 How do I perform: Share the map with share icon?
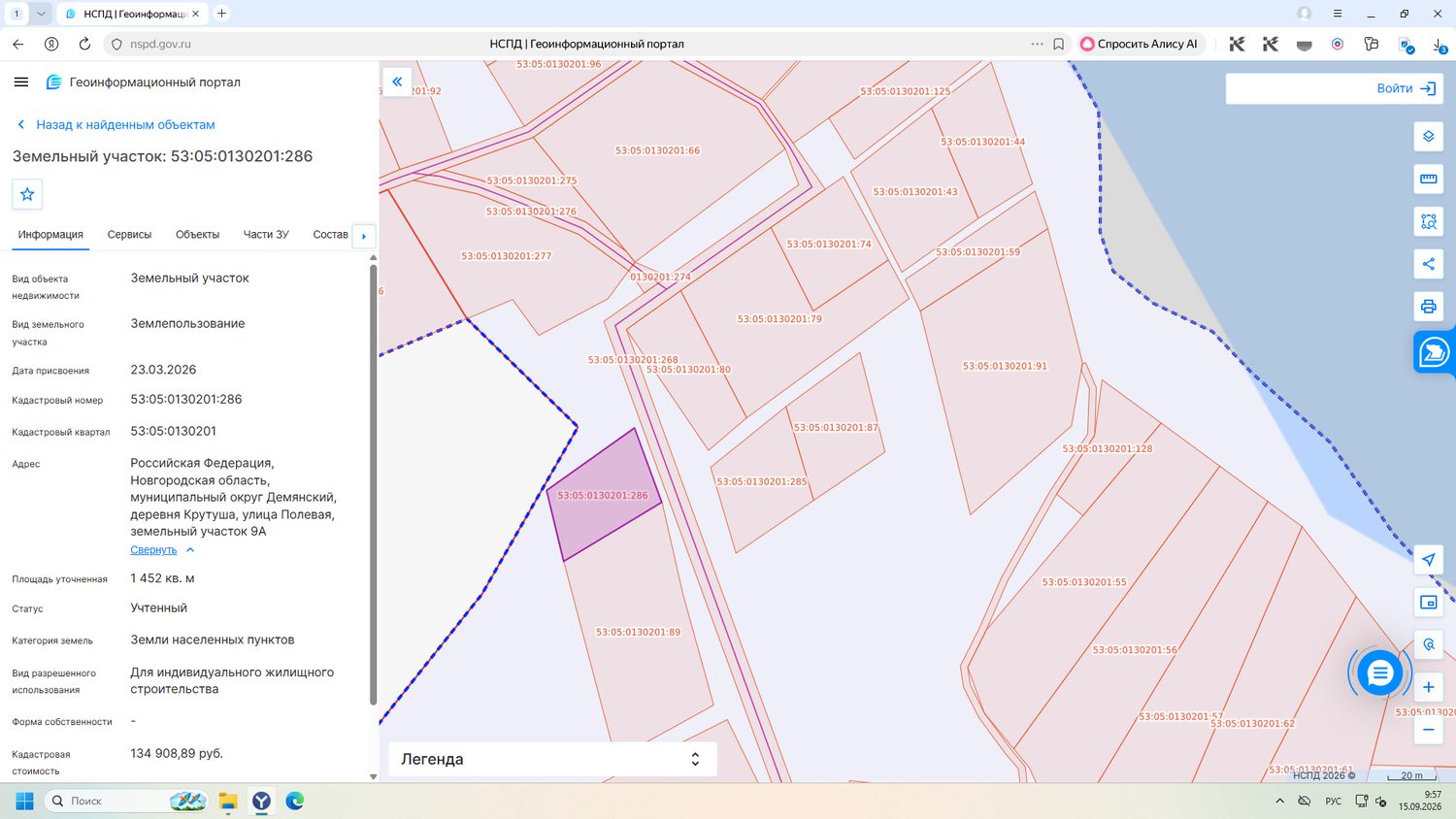[x=1428, y=264]
